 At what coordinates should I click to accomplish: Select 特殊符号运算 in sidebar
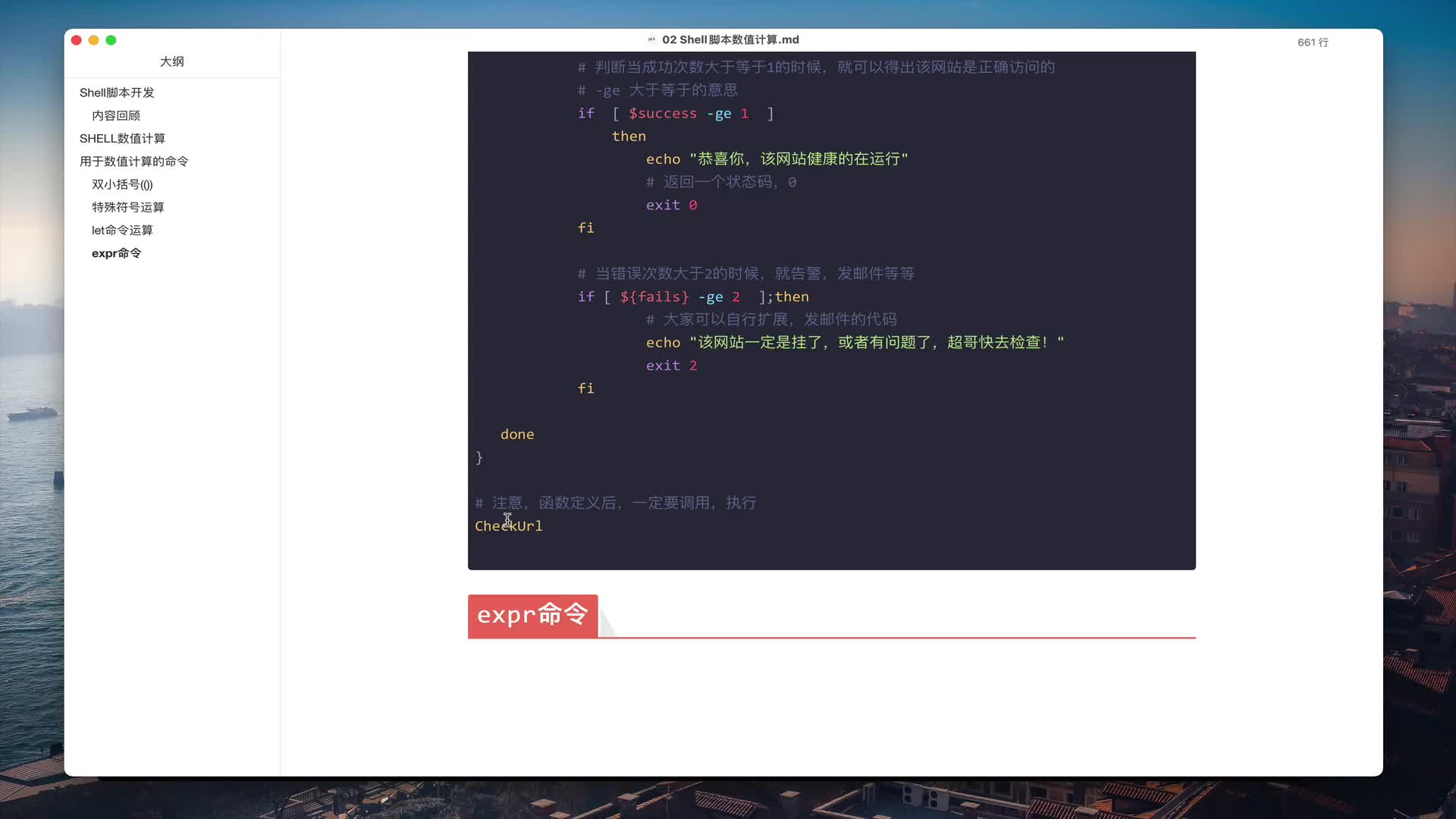tap(128, 207)
